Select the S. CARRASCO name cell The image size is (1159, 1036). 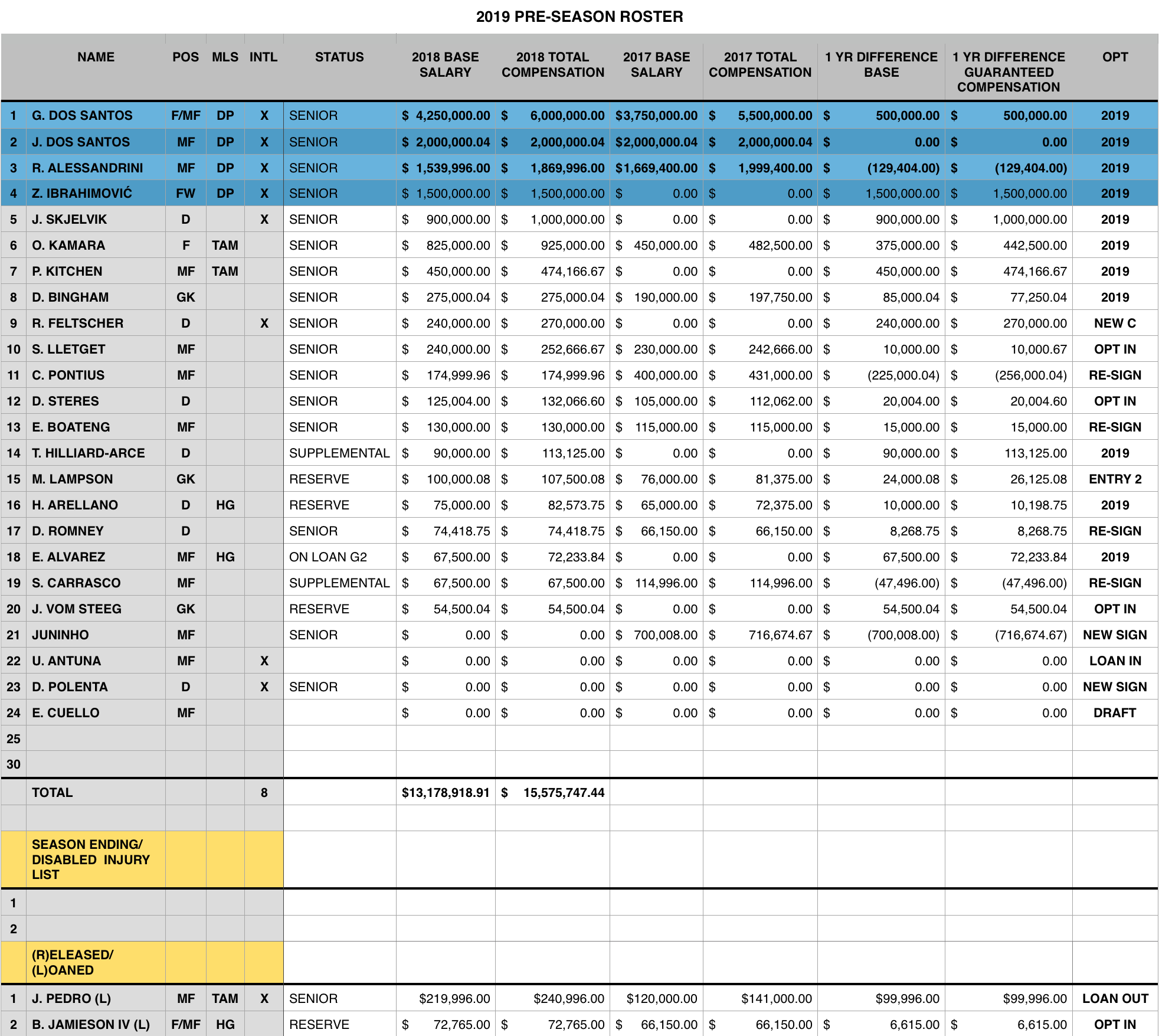[96, 583]
